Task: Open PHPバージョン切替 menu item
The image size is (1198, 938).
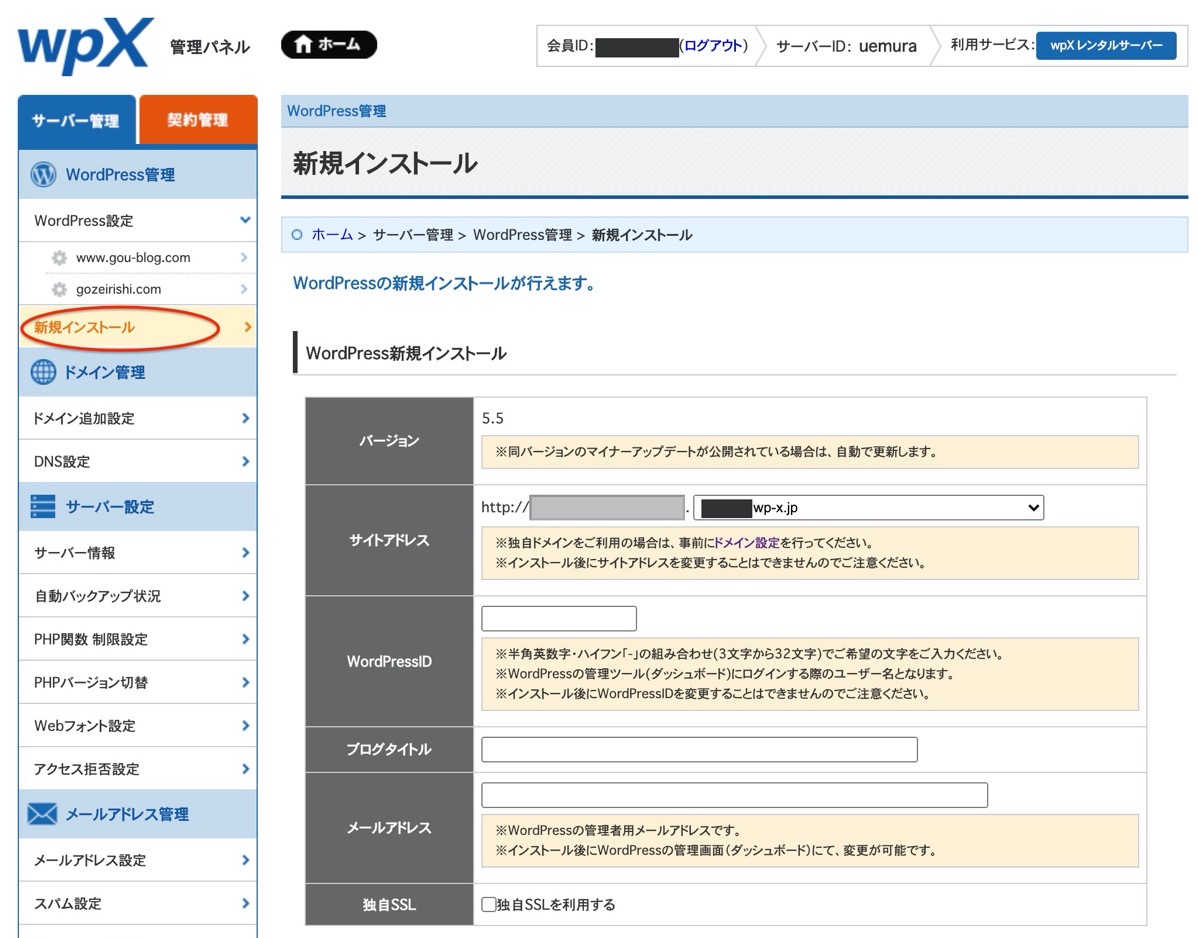Action: pos(138,682)
